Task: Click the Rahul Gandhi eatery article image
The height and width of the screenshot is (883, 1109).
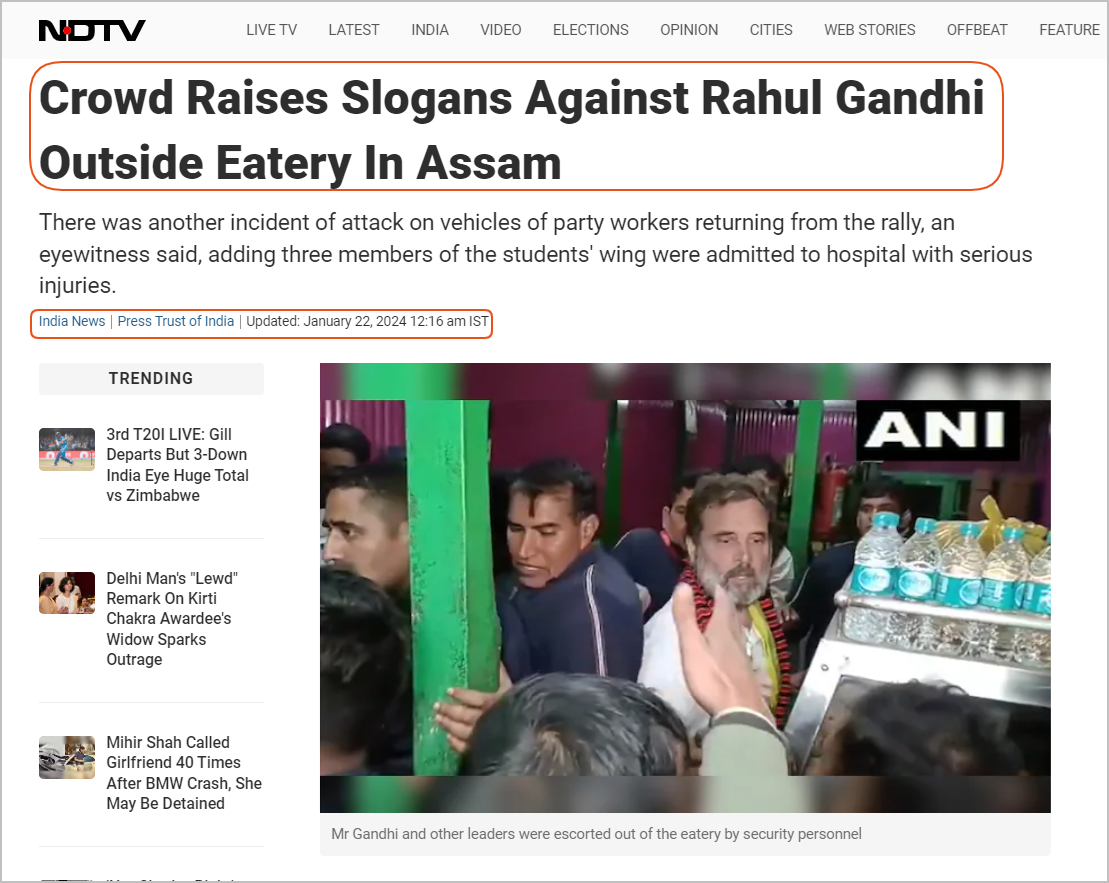Action: [x=685, y=588]
